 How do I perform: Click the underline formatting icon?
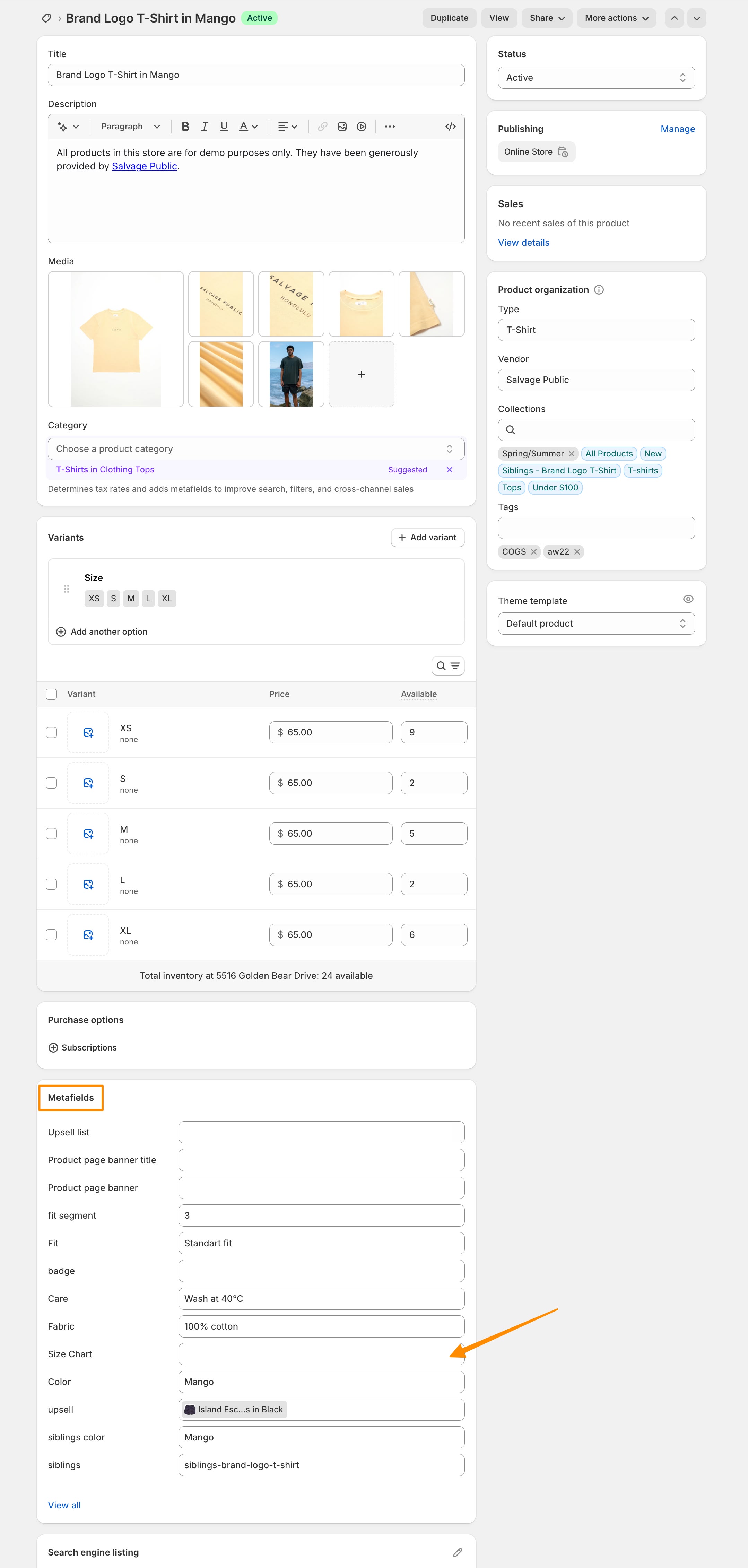point(224,127)
